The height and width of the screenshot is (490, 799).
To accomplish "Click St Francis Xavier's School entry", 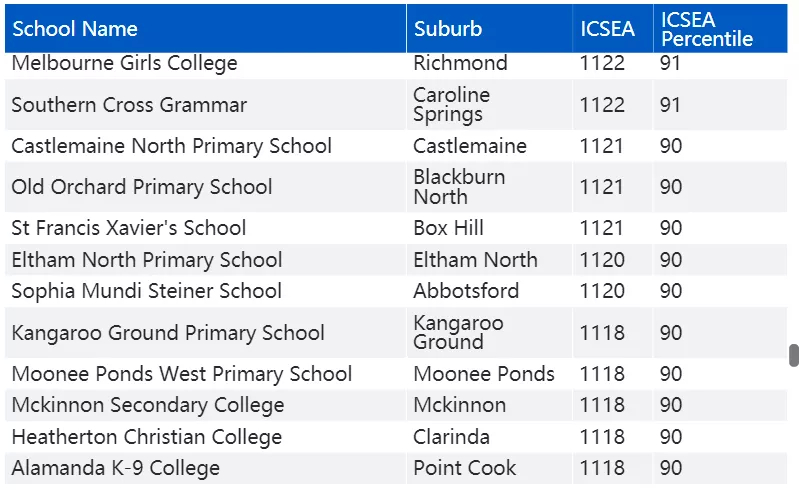I will (x=129, y=228).
